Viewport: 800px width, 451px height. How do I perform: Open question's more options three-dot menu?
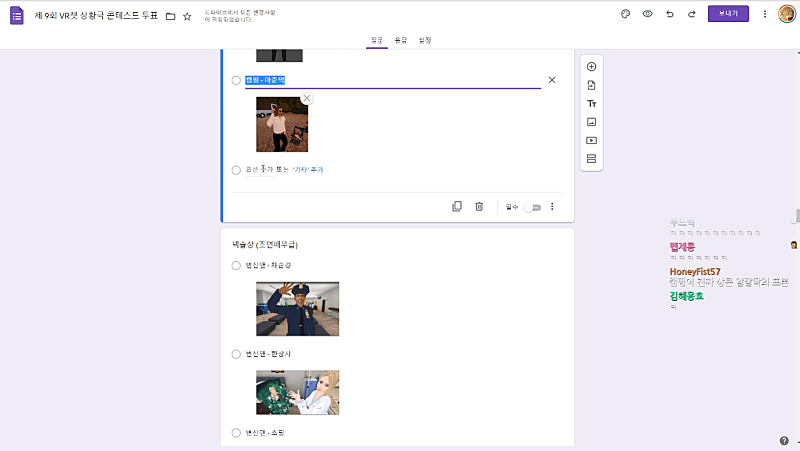pyautogui.click(x=552, y=207)
